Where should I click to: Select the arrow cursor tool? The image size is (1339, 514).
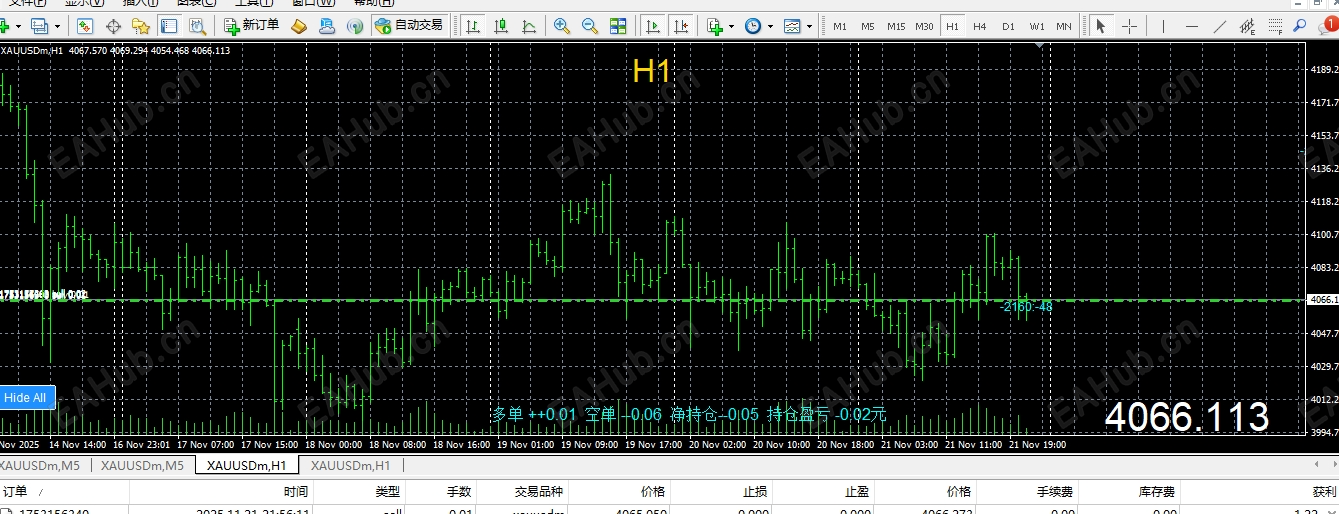(x=1101, y=25)
